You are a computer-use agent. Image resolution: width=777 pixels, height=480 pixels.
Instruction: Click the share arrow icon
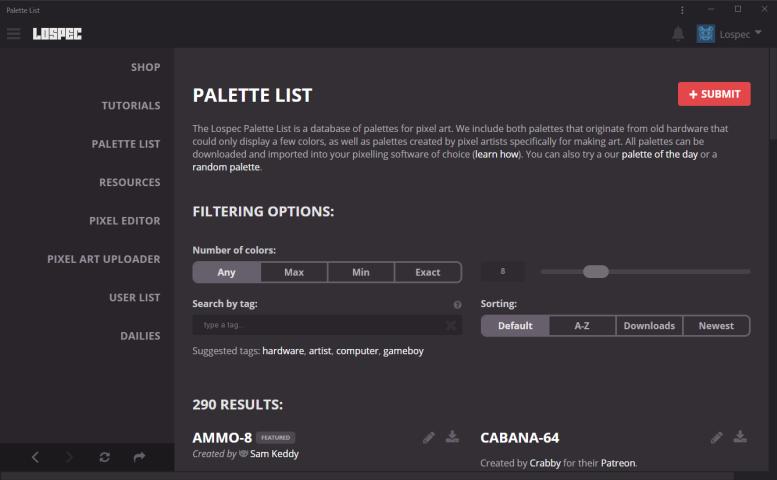coord(139,457)
